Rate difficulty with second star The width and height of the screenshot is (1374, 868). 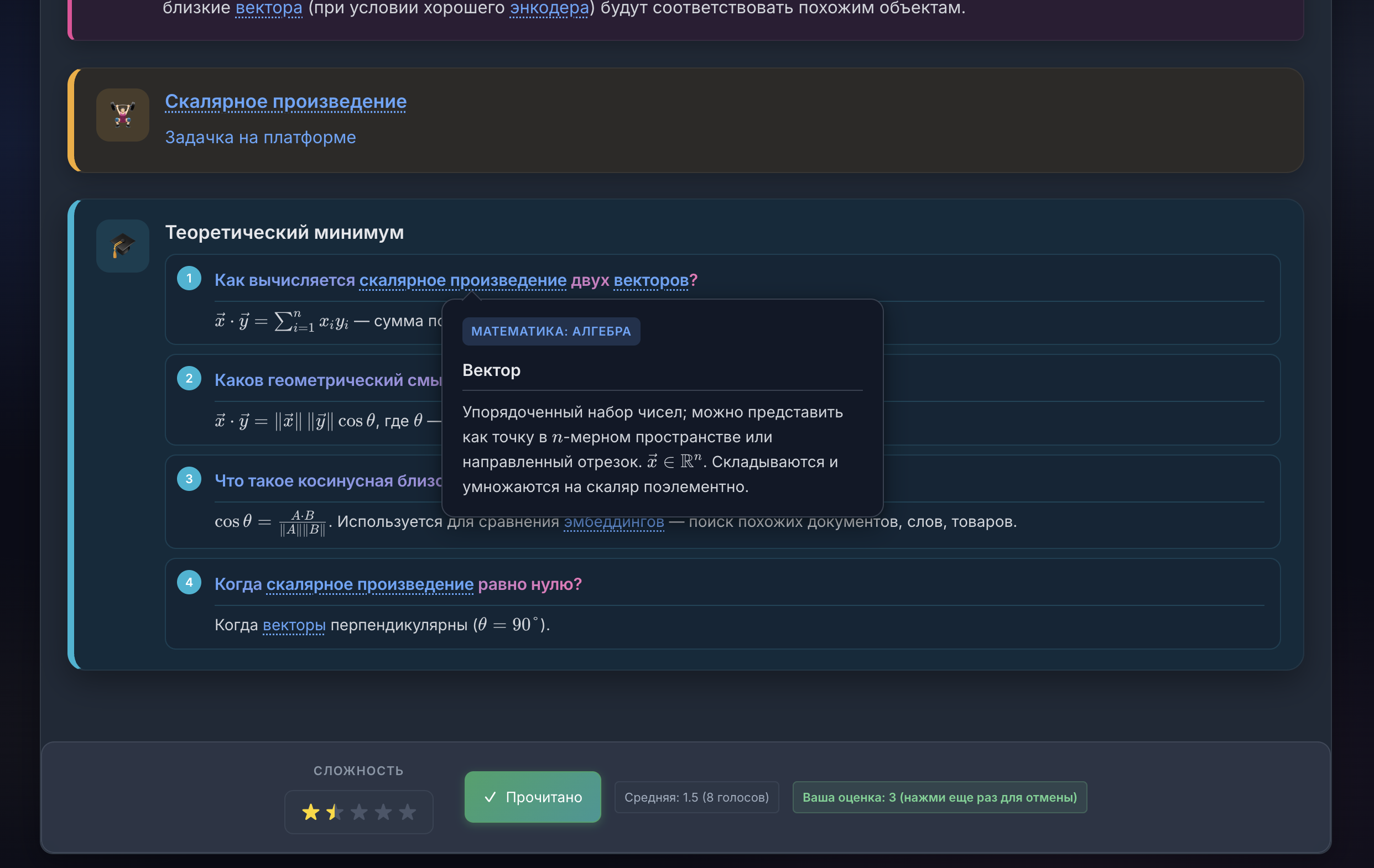pos(335,812)
